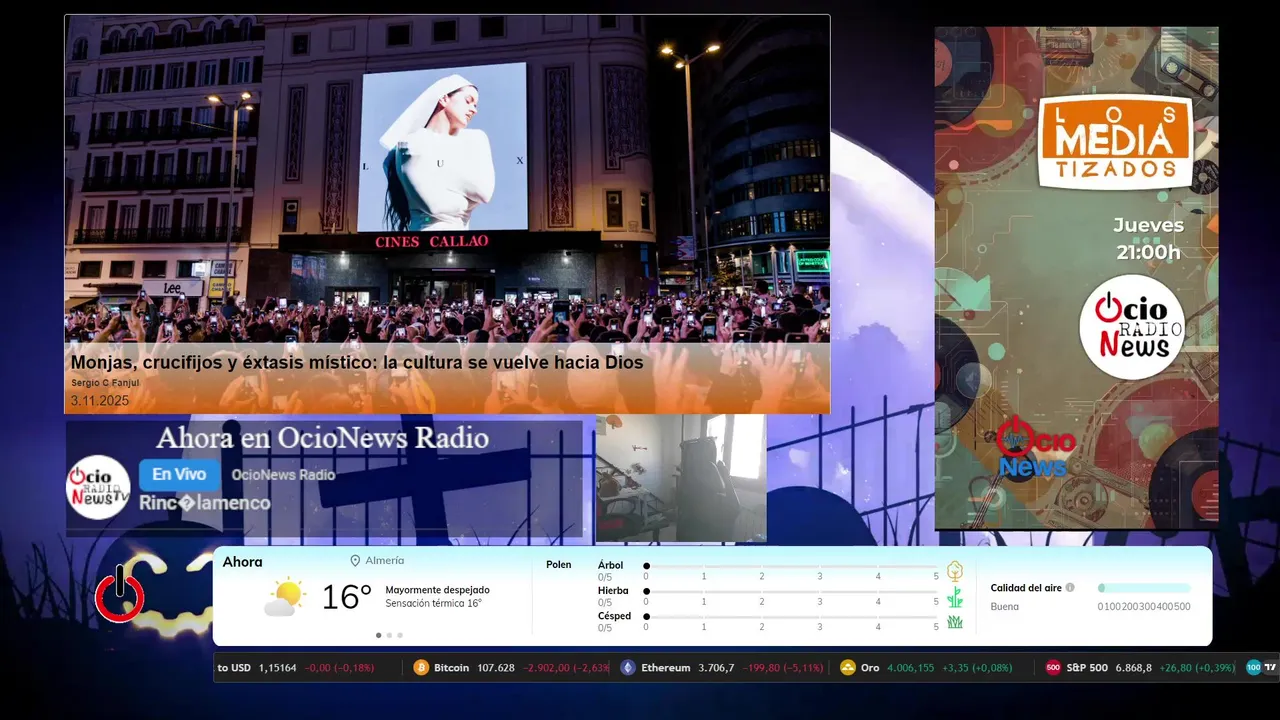The image size is (1280, 720).
Task: Click the Los Mediatizados promo banner
Action: point(1076,278)
